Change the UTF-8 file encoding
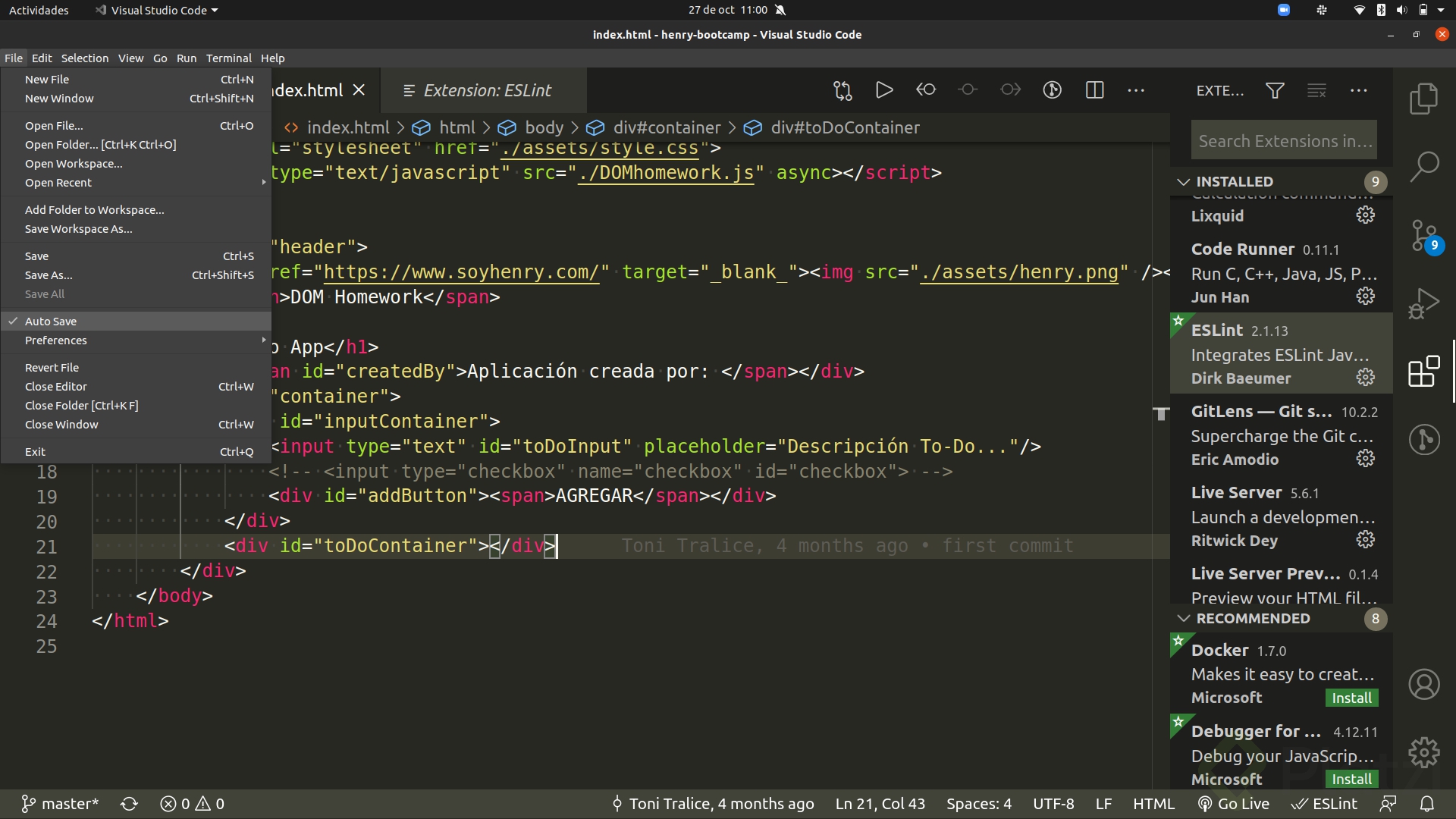1456x819 pixels. [1053, 804]
